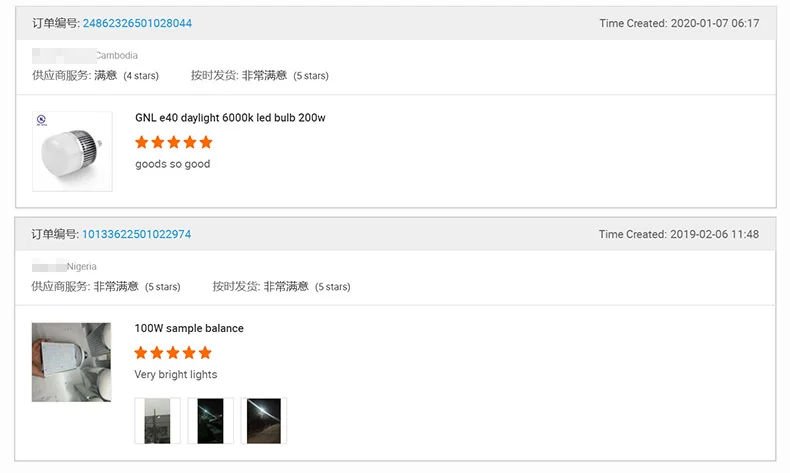790x473 pixels.
Task: Open order number 24862326501028044 link
Action: [x=137, y=23]
